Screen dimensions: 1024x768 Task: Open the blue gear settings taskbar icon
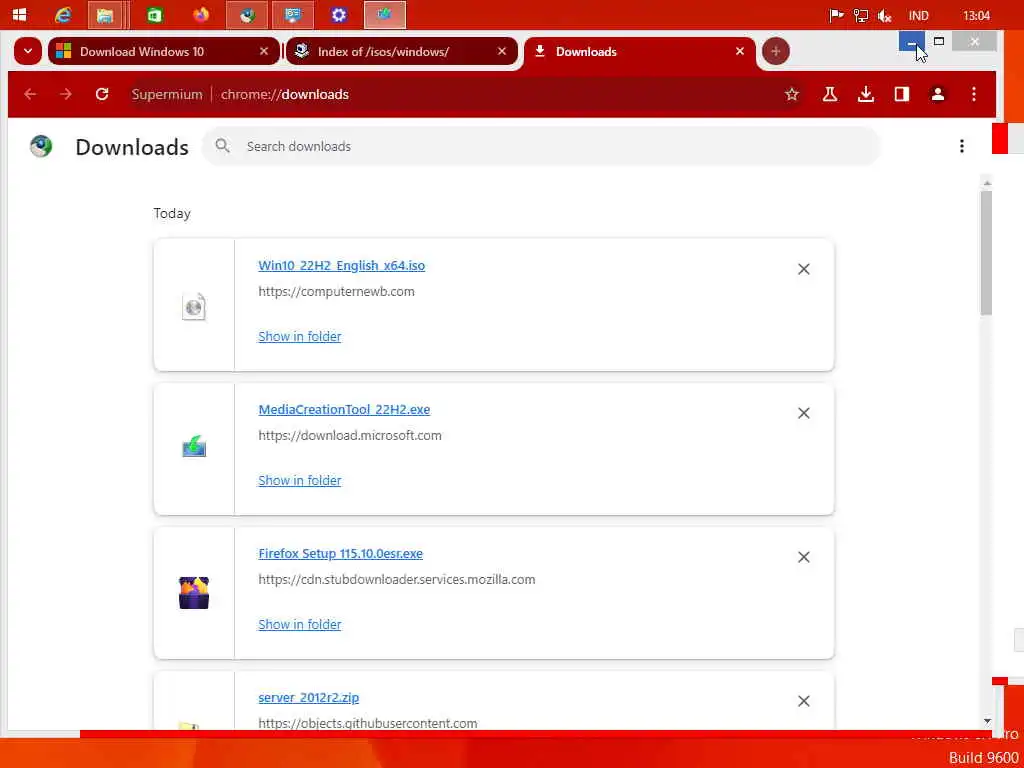tap(338, 15)
